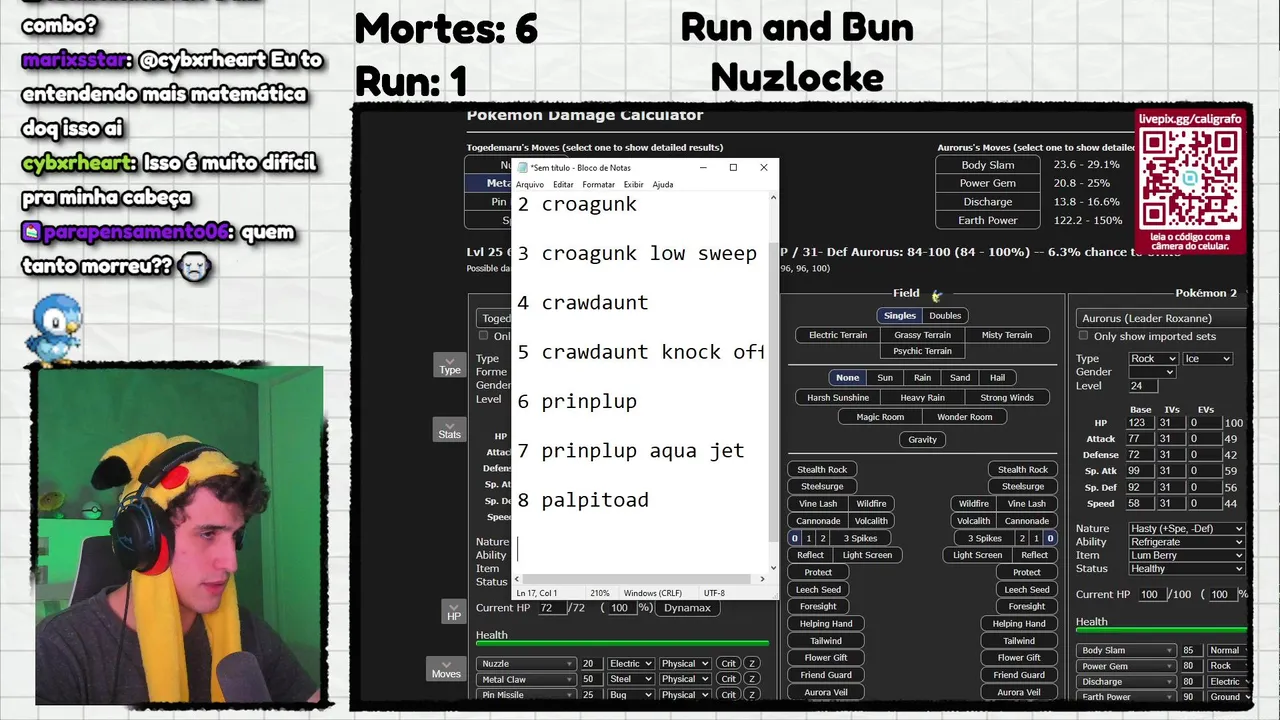Select Doubles battle format

(945, 316)
